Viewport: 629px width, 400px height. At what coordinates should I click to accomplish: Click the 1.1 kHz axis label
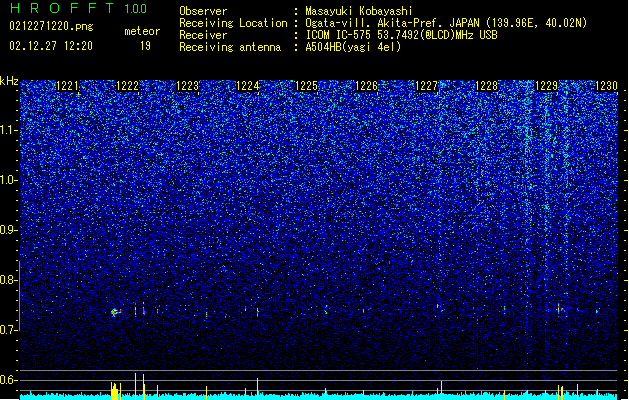pos(9,130)
